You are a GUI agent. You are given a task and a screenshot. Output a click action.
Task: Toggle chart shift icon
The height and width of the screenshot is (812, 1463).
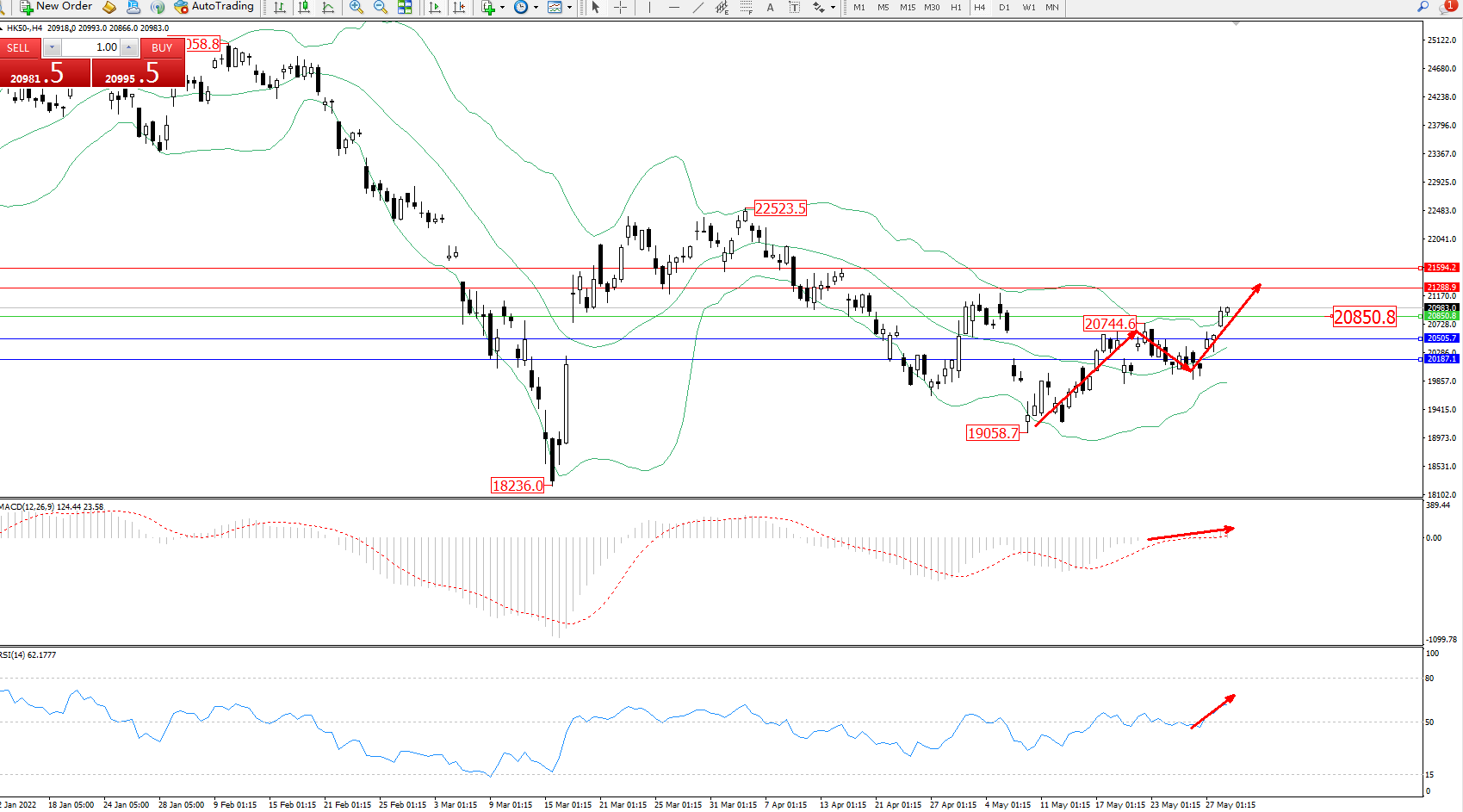[459, 7]
